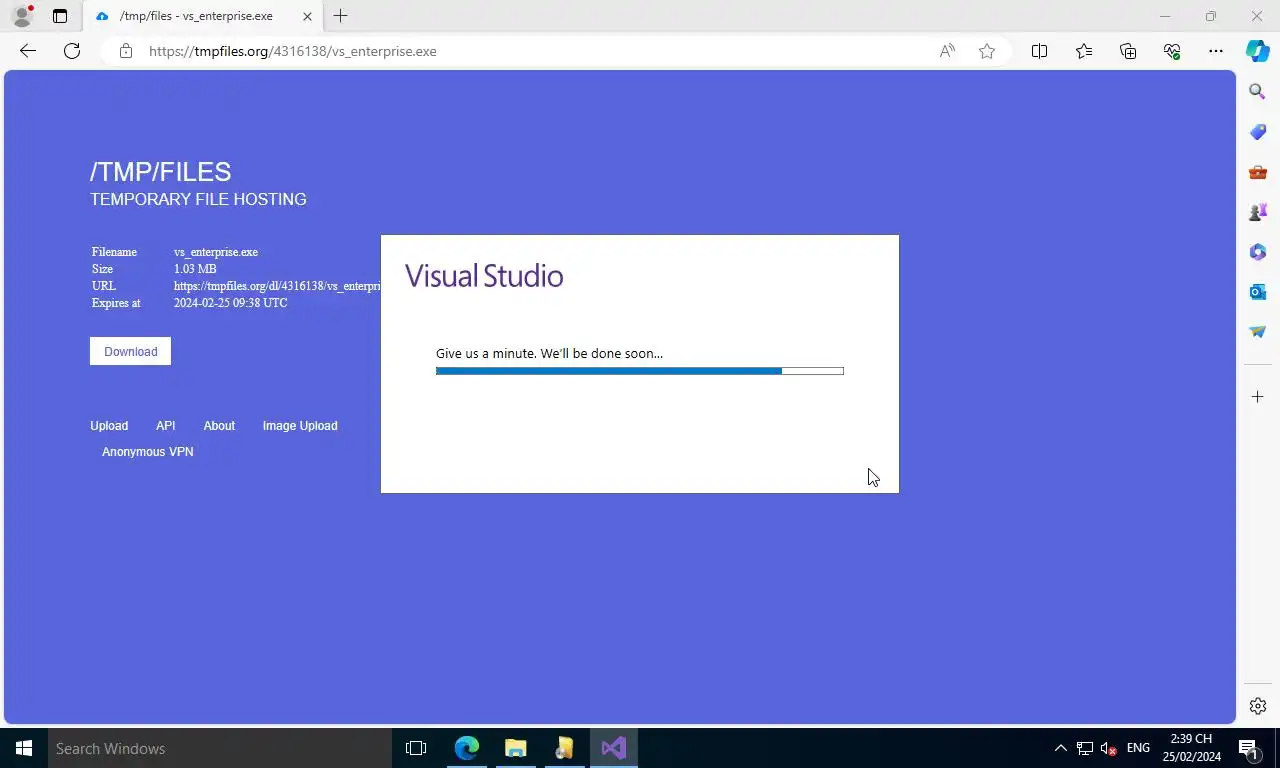Open sidebar settings gear
This screenshot has width=1280, height=768.
1258,706
